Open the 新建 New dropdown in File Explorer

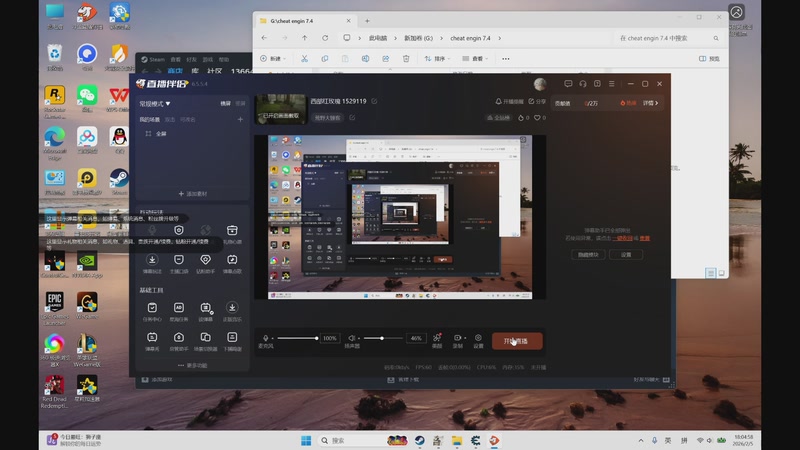(x=273, y=59)
